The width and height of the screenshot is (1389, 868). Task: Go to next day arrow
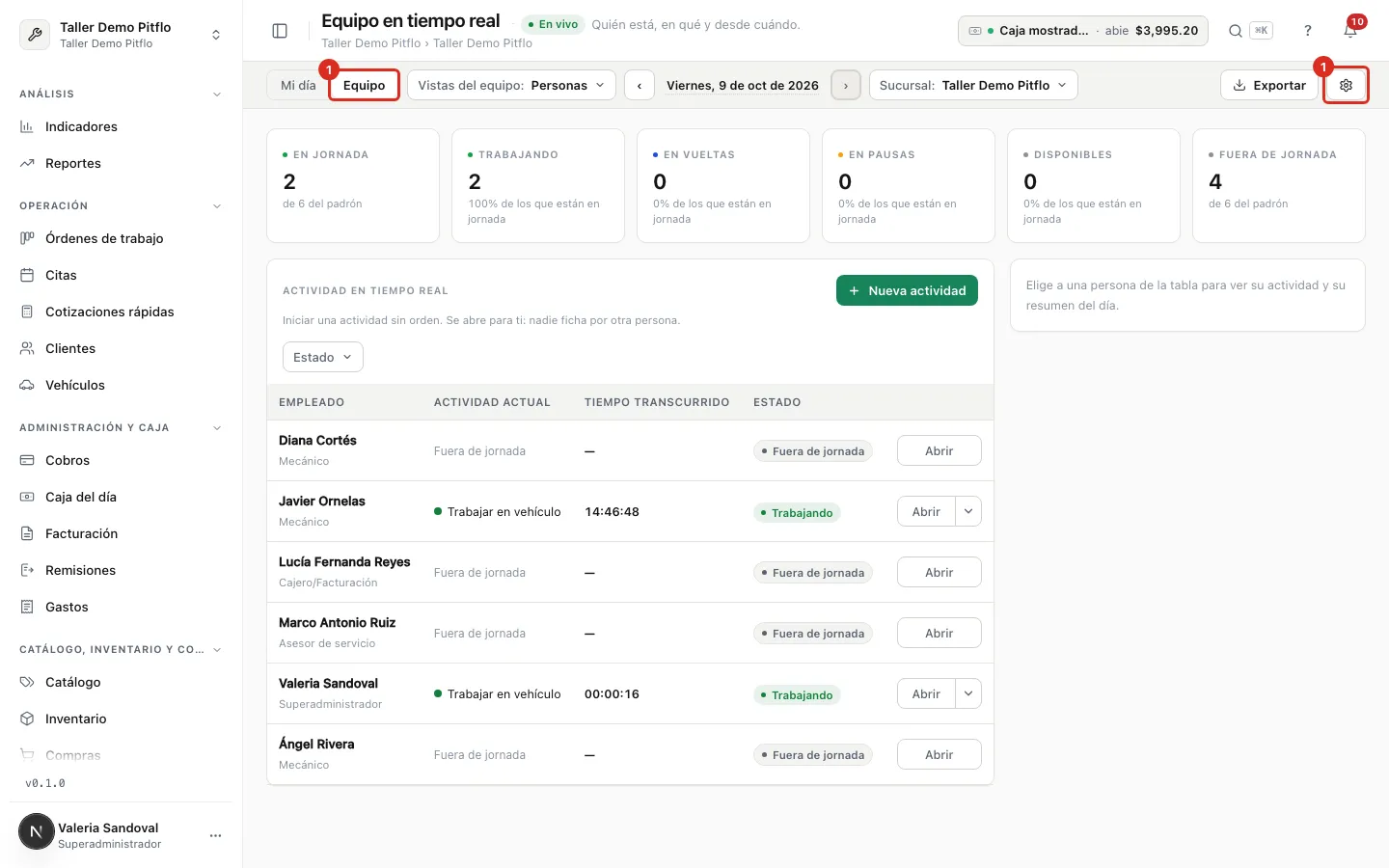(x=846, y=85)
